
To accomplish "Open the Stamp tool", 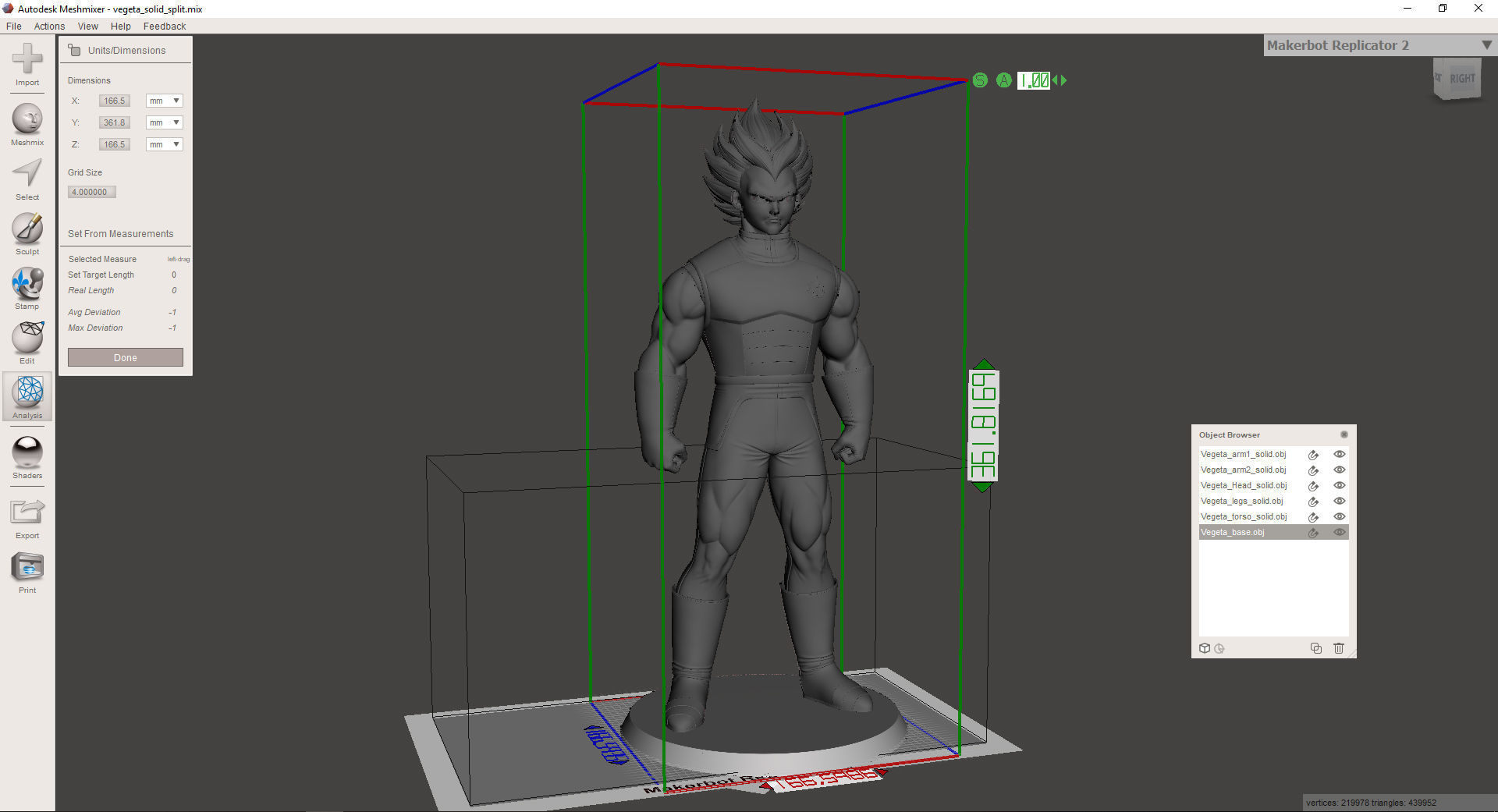I will tap(27, 289).
